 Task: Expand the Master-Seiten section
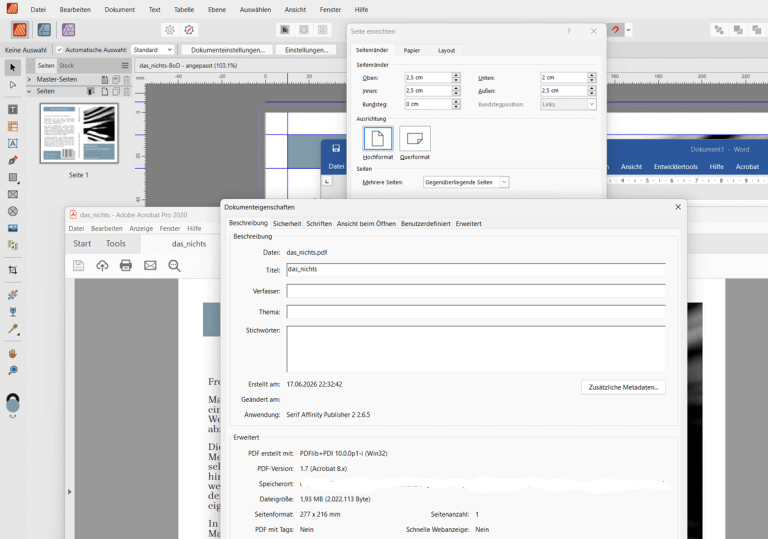[x=29, y=79]
